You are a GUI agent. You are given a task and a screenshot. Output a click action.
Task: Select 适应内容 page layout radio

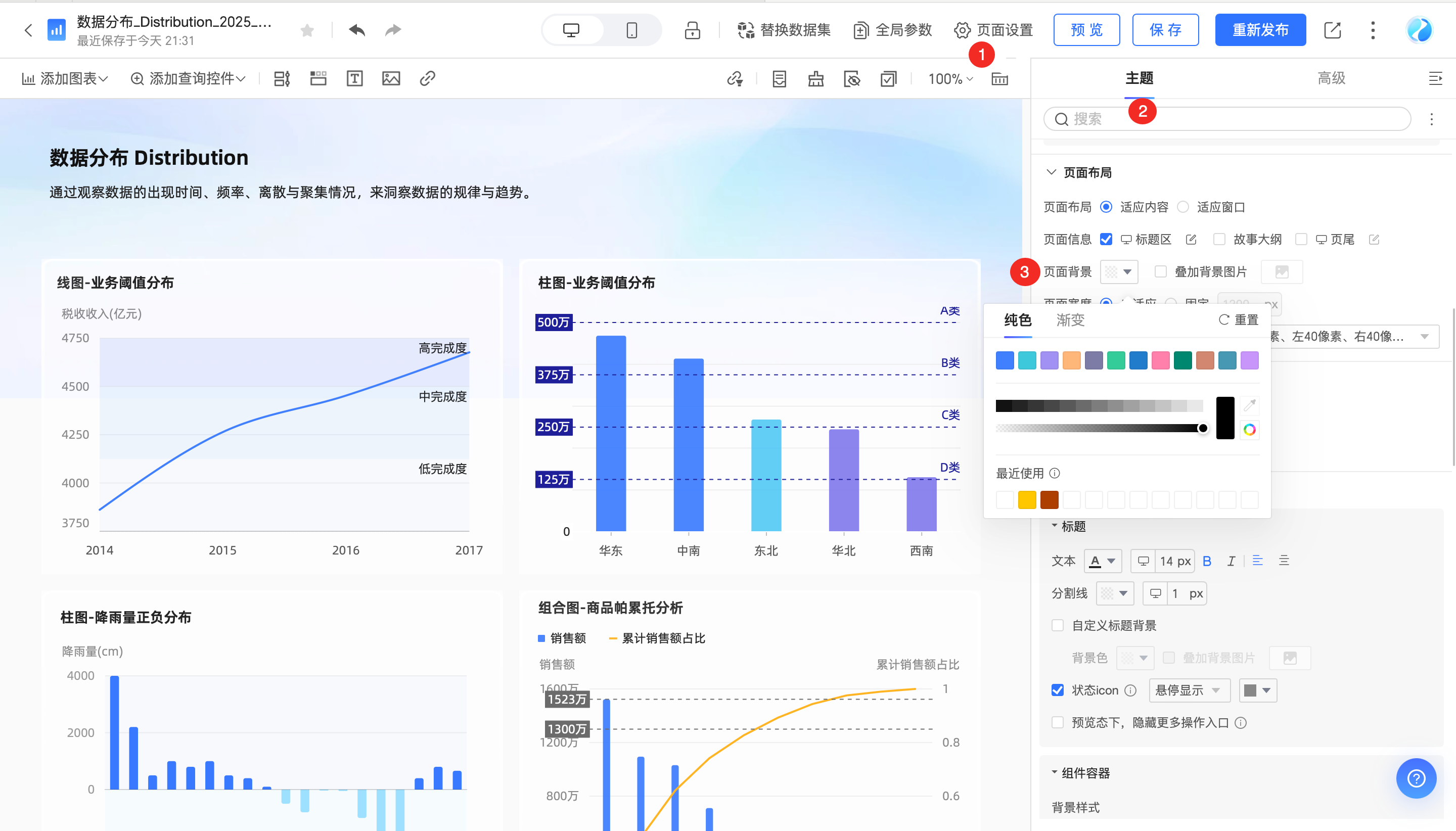pyautogui.click(x=1106, y=207)
